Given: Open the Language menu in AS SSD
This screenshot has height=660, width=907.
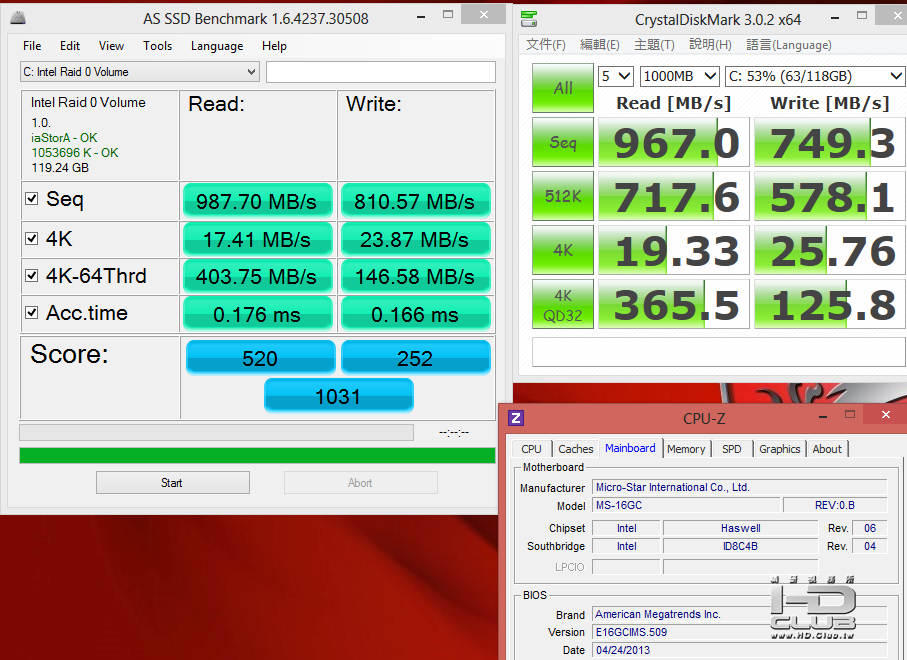Looking at the screenshot, I should pos(217,46).
